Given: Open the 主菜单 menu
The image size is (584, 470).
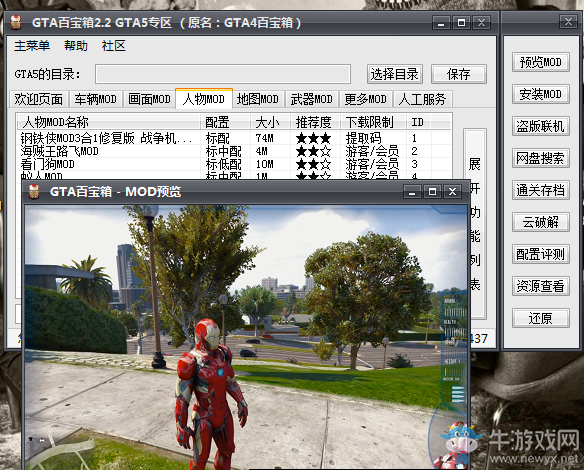Looking at the screenshot, I should (32, 46).
